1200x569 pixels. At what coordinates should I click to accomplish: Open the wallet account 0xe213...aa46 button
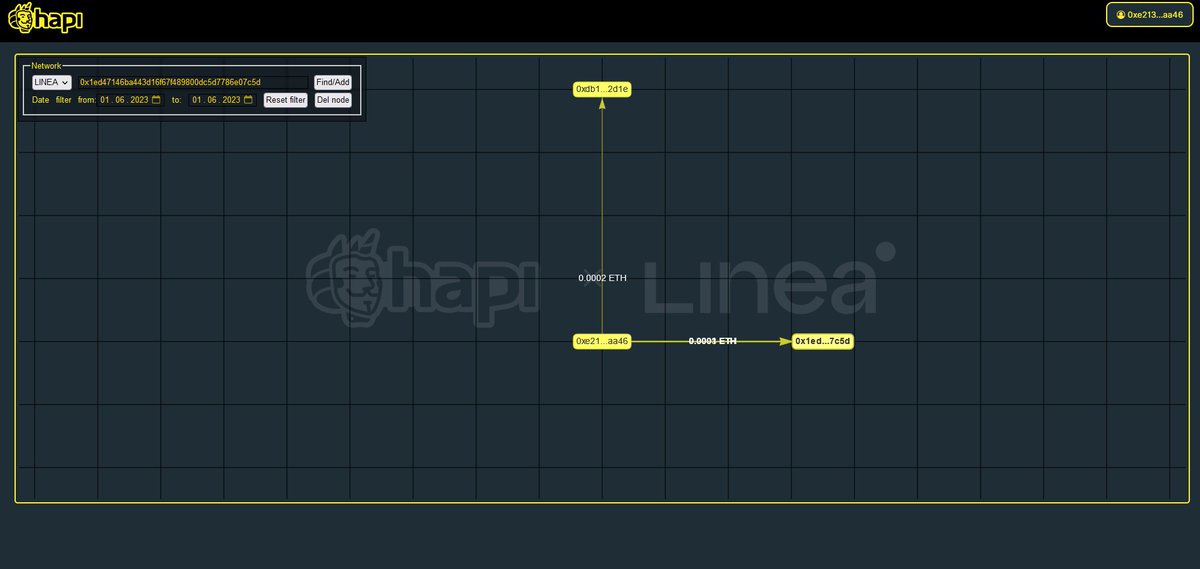coord(1149,14)
